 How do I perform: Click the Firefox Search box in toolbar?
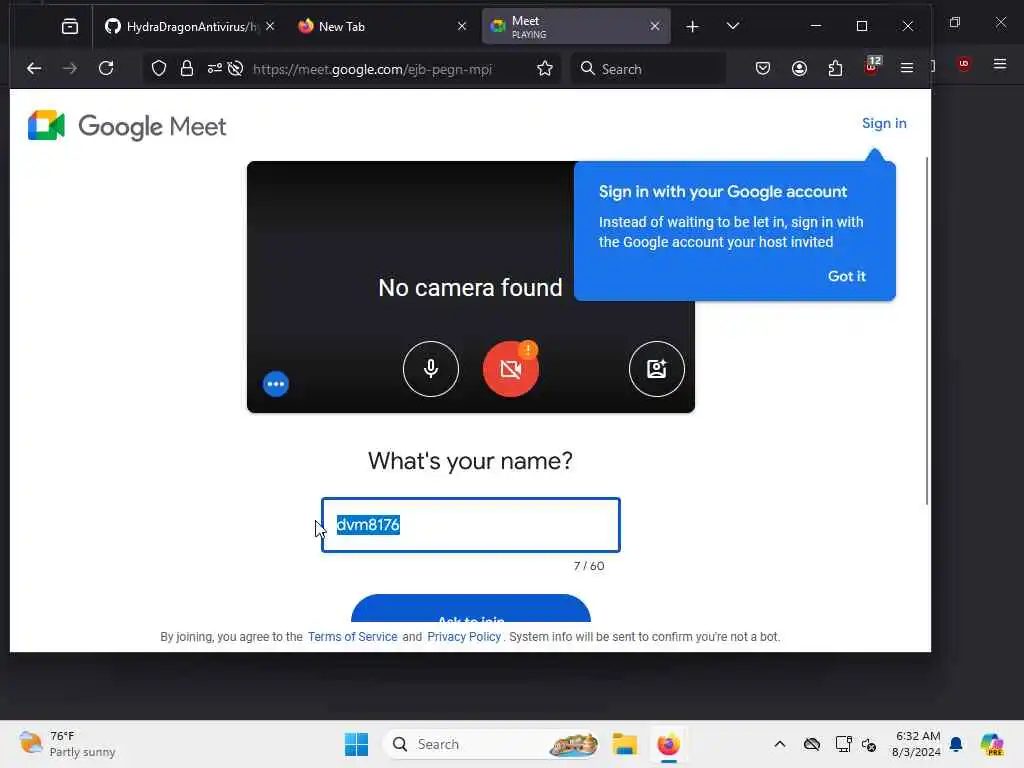(x=649, y=69)
